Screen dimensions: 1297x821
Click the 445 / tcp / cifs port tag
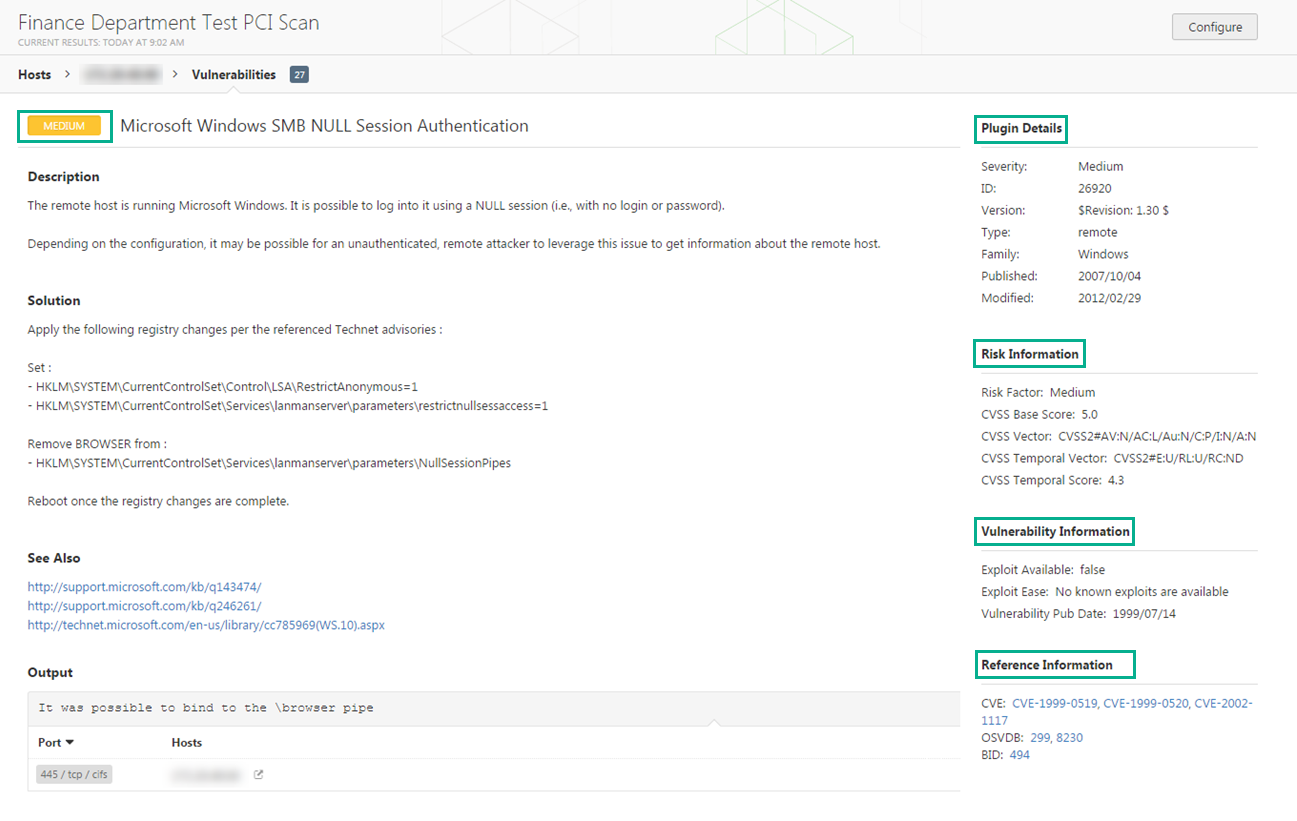(75, 774)
